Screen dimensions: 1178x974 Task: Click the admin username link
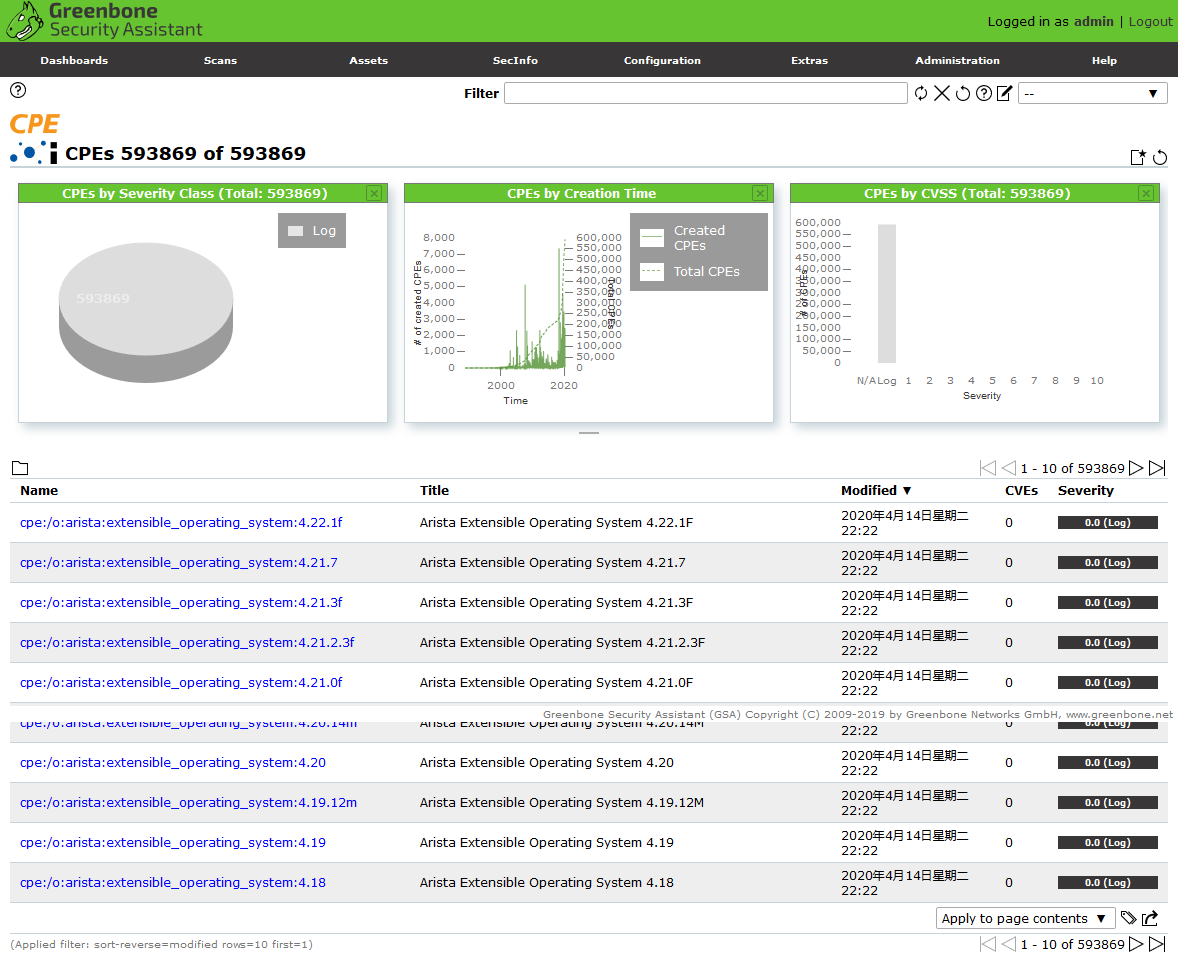coord(1093,22)
